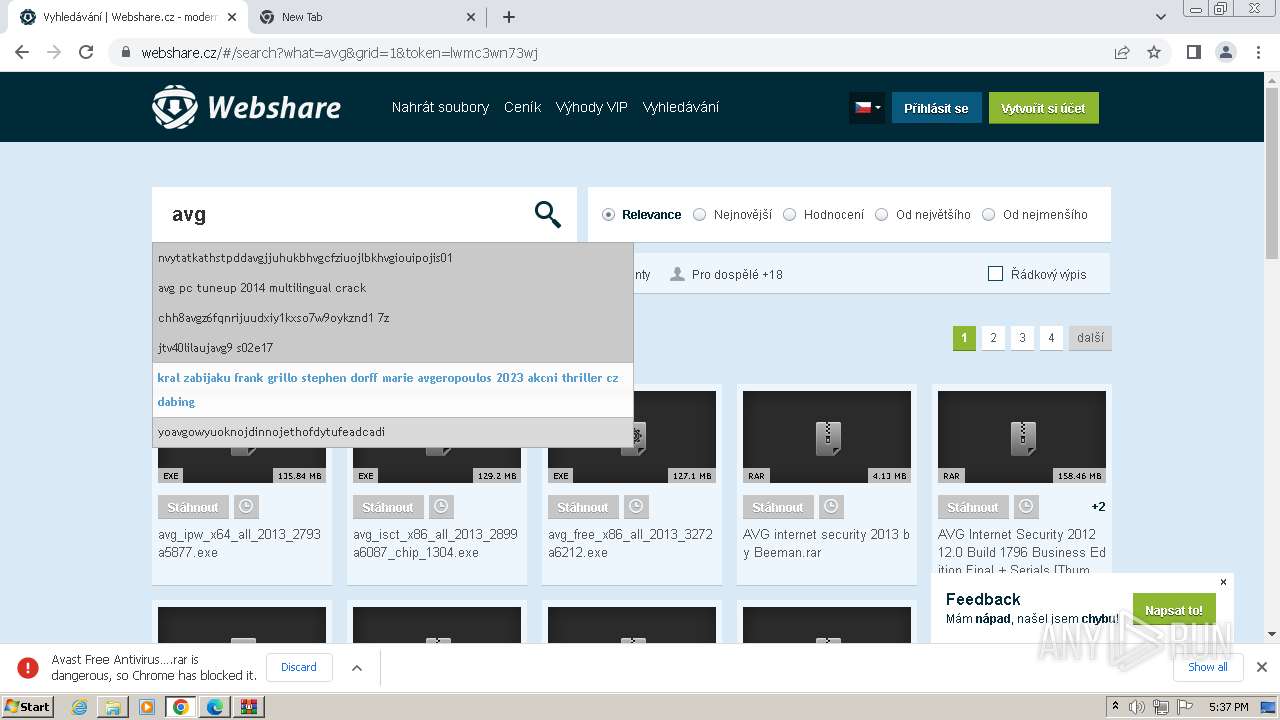Open the Ceník menu item
This screenshot has width=1280, height=720.
point(522,107)
